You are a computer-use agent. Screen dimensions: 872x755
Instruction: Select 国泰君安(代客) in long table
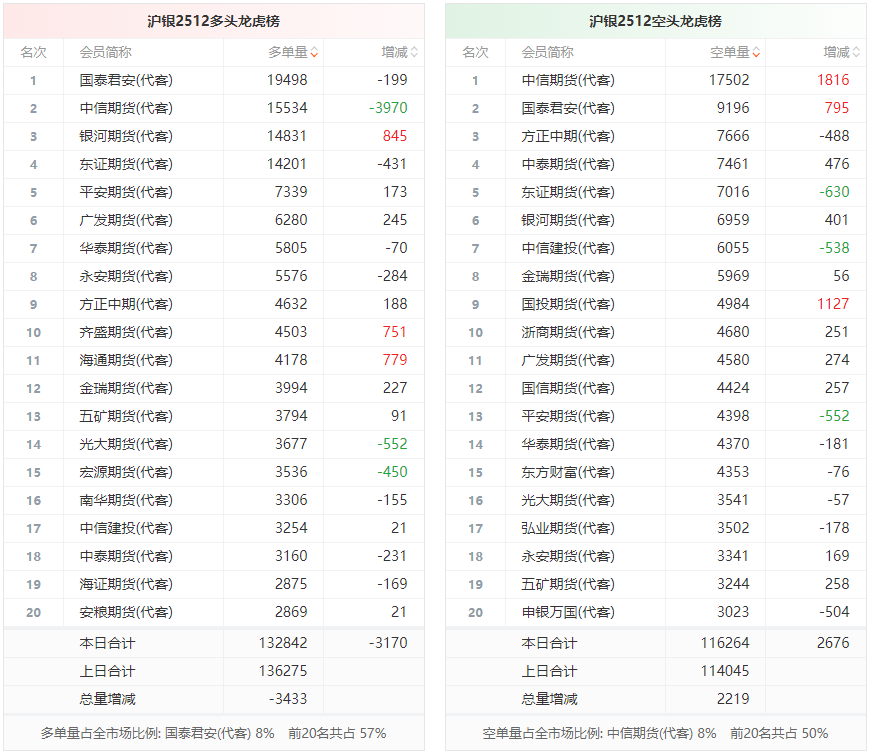tap(126, 81)
